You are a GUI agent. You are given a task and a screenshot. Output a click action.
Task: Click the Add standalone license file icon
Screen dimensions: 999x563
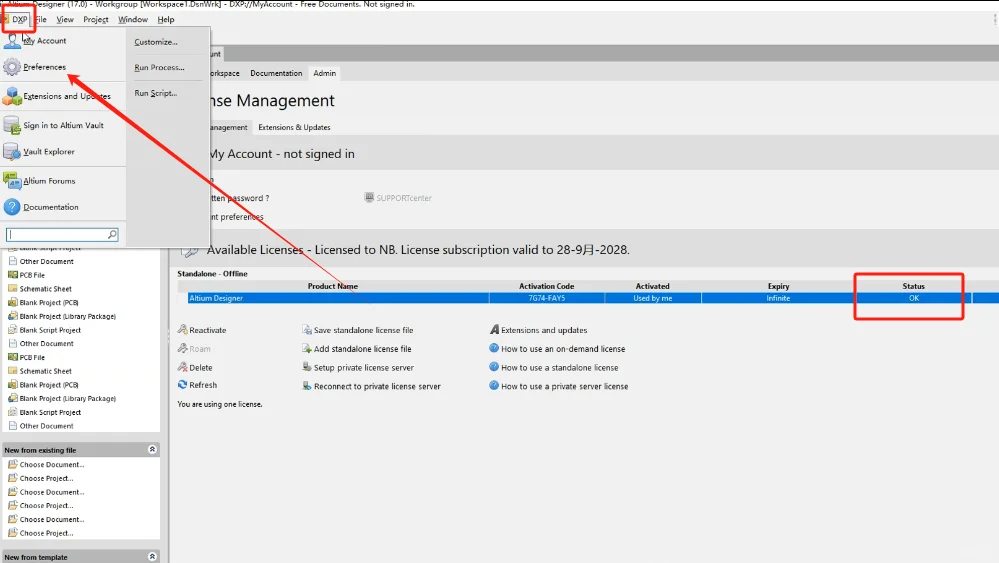(306, 348)
